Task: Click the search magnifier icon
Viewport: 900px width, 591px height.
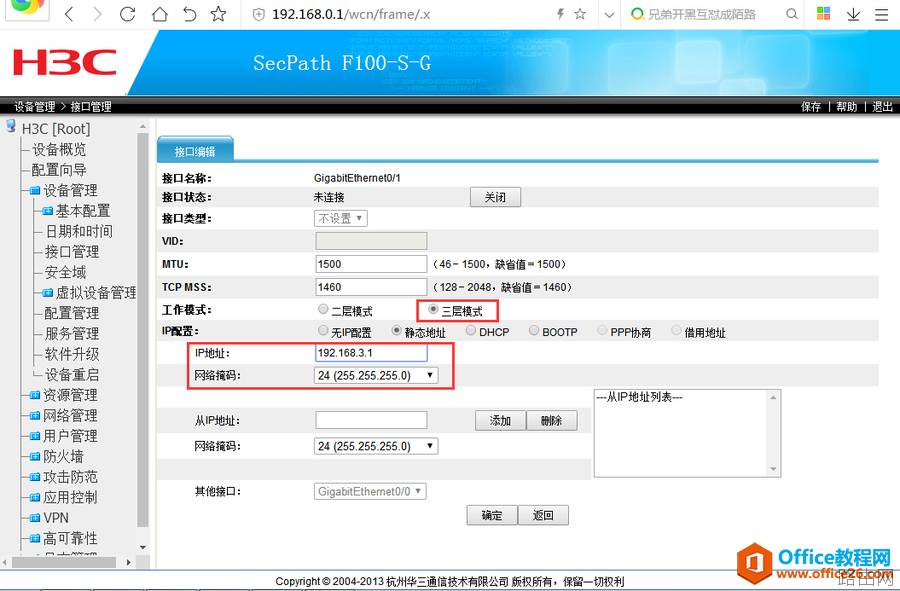Action: [792, 14]
